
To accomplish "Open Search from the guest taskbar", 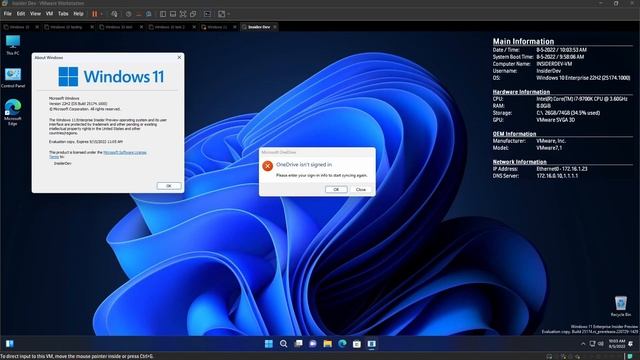I will click(x=283, y=344).
